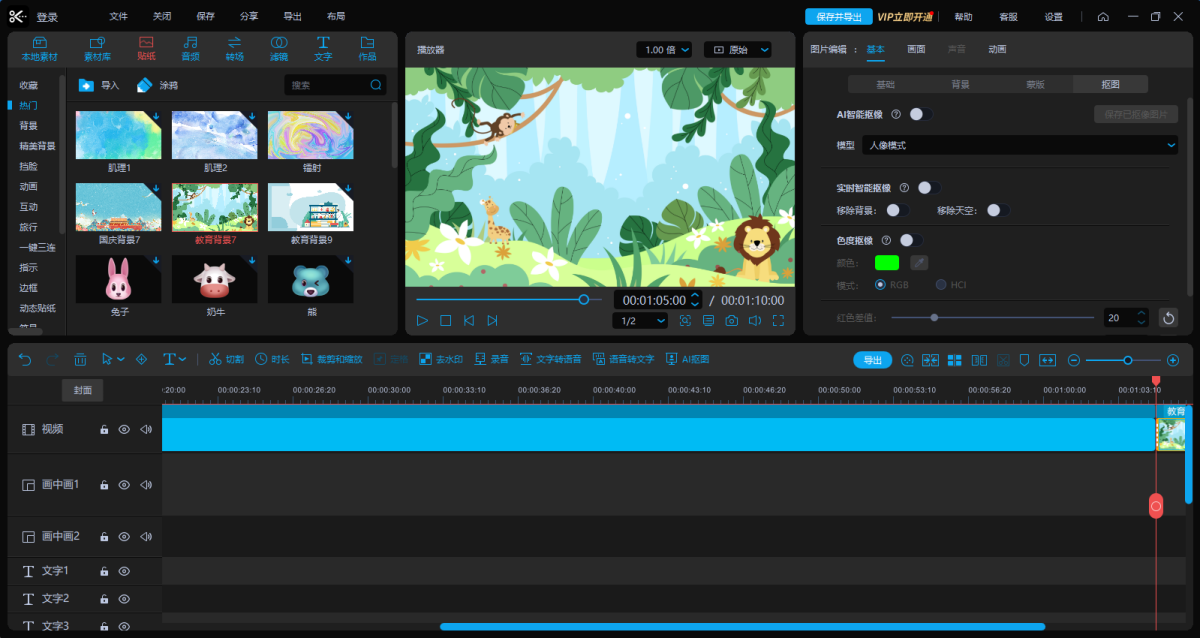This screenshot has width=1200, height=638.
Task: Open the 时长 duration tool
Action: click(x=272, y=359)
